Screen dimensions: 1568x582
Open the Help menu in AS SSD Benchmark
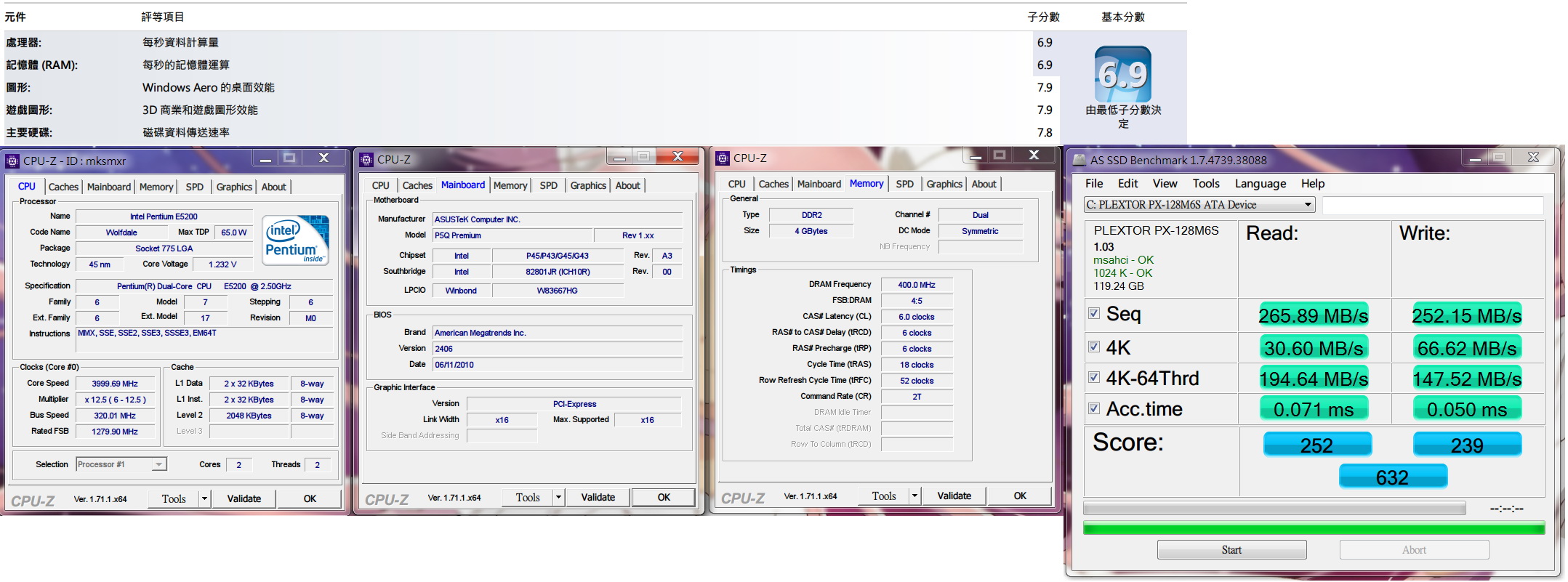point(1313,183)
